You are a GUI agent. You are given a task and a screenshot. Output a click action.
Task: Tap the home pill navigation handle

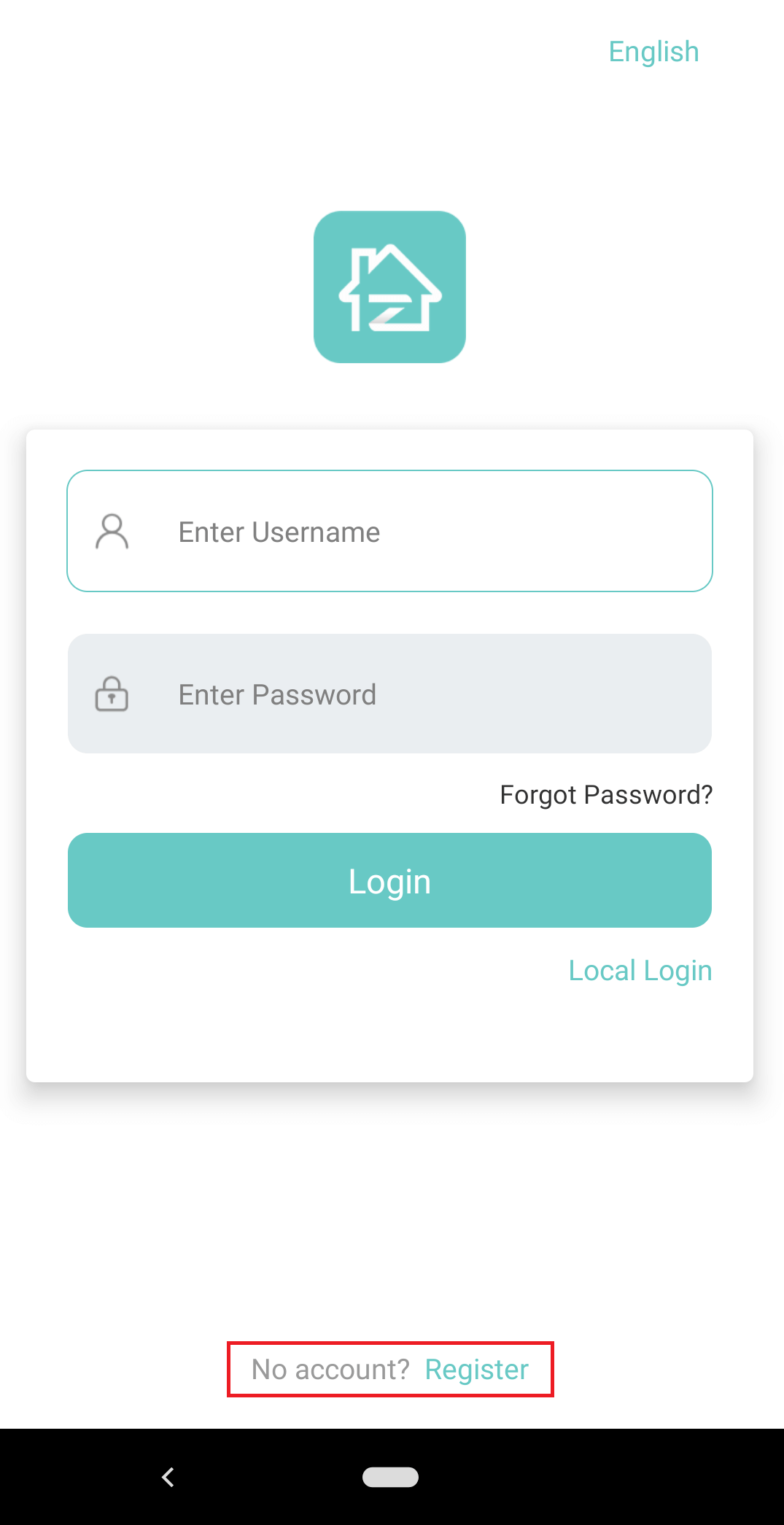point(390,1477)
